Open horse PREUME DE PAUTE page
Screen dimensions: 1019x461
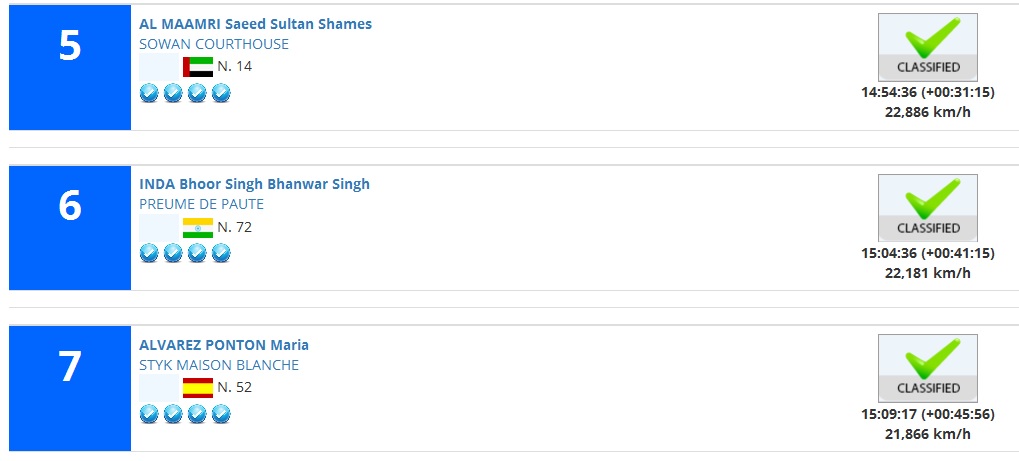click(201, 204)
